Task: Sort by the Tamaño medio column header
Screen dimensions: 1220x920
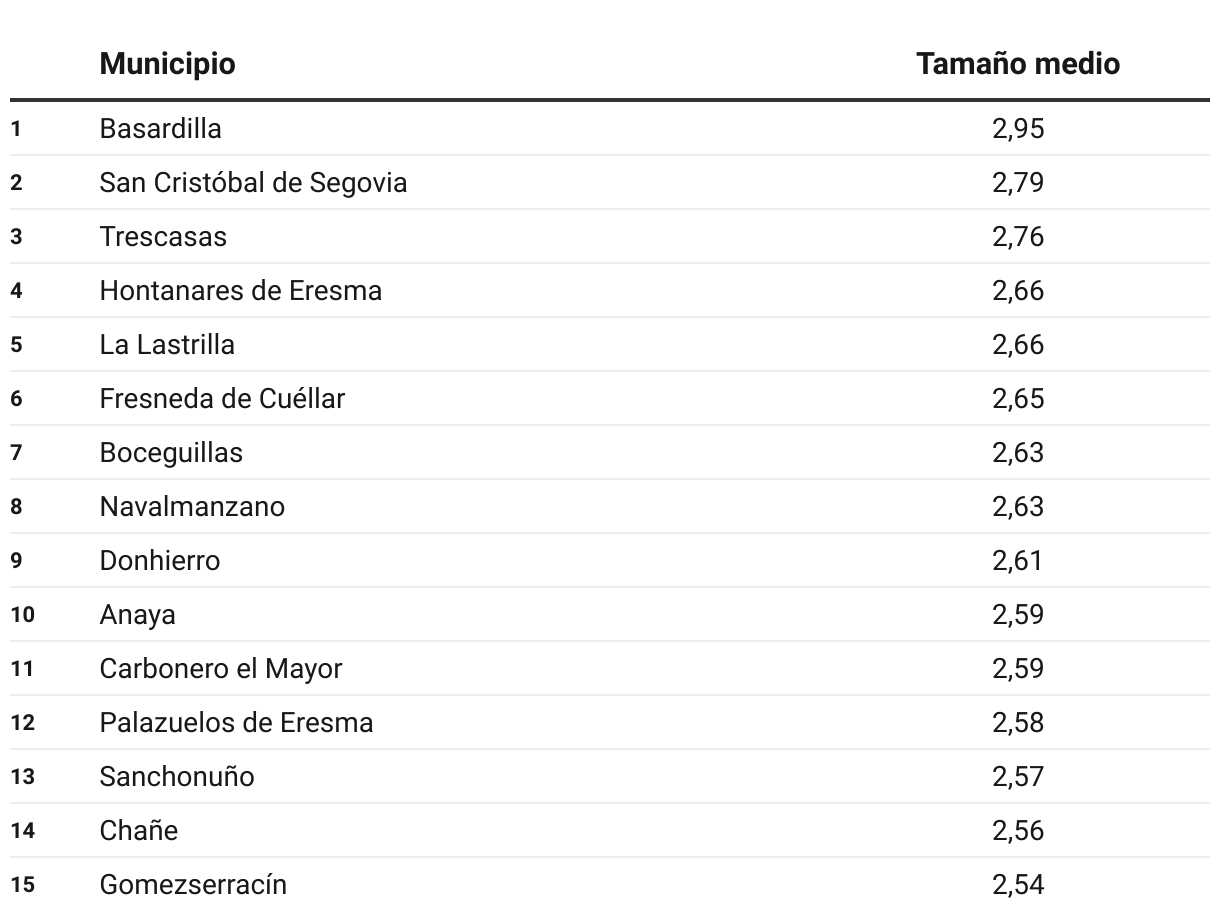Action: click(1018, 64)
